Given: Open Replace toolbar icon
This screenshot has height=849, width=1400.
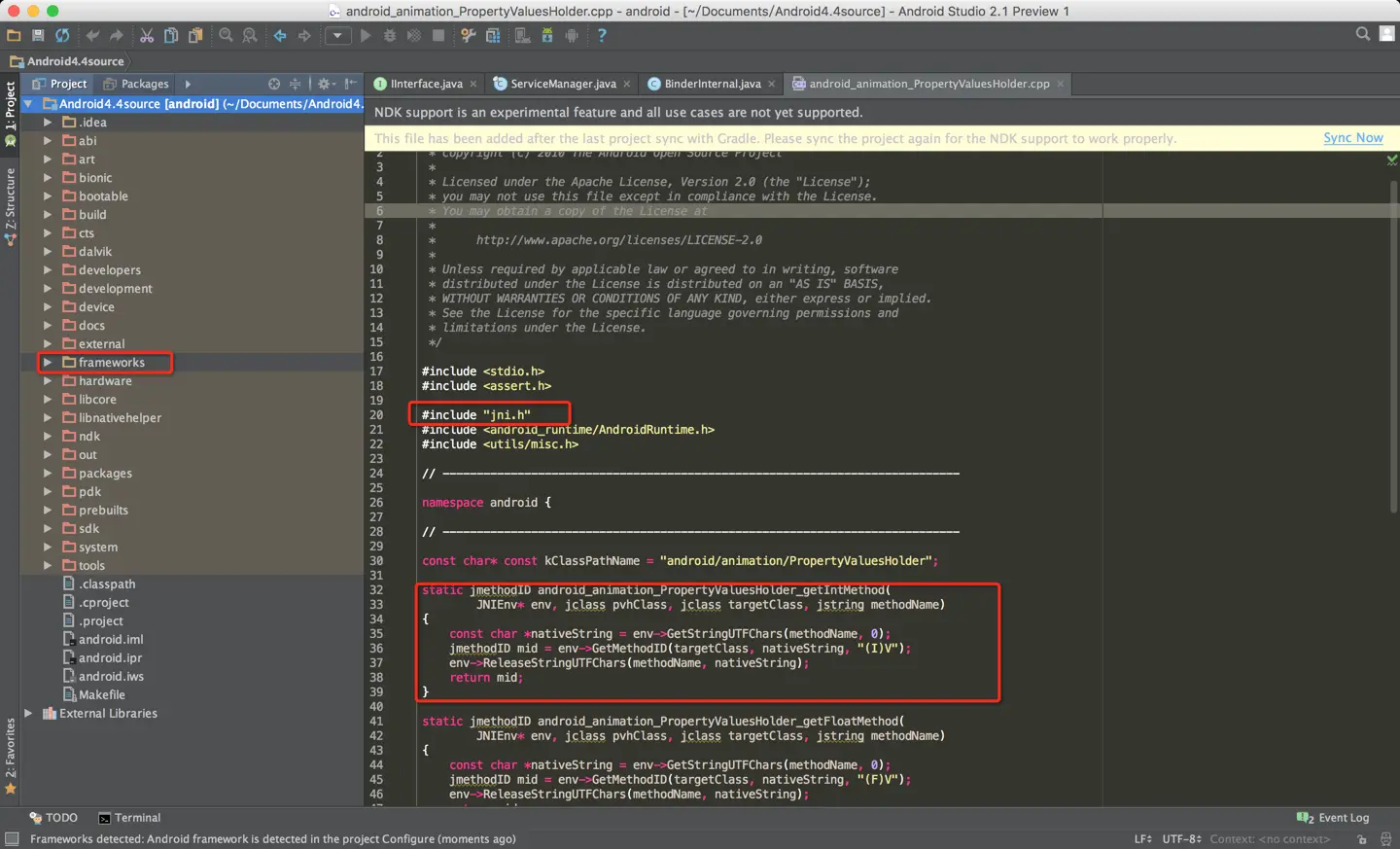Looking at the screenshot, I should point(250,35).
